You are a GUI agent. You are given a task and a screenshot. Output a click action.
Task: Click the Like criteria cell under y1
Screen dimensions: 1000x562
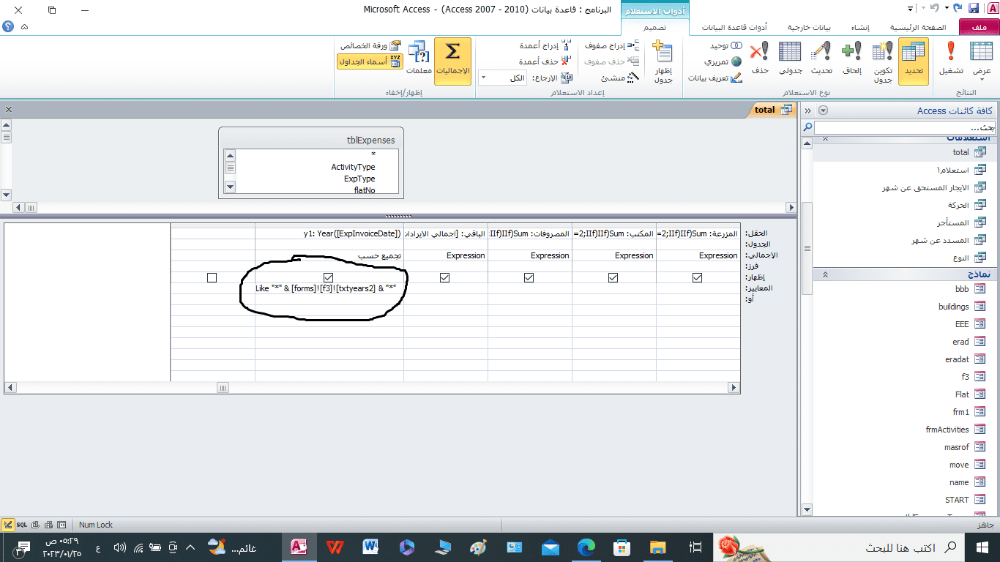329,288
